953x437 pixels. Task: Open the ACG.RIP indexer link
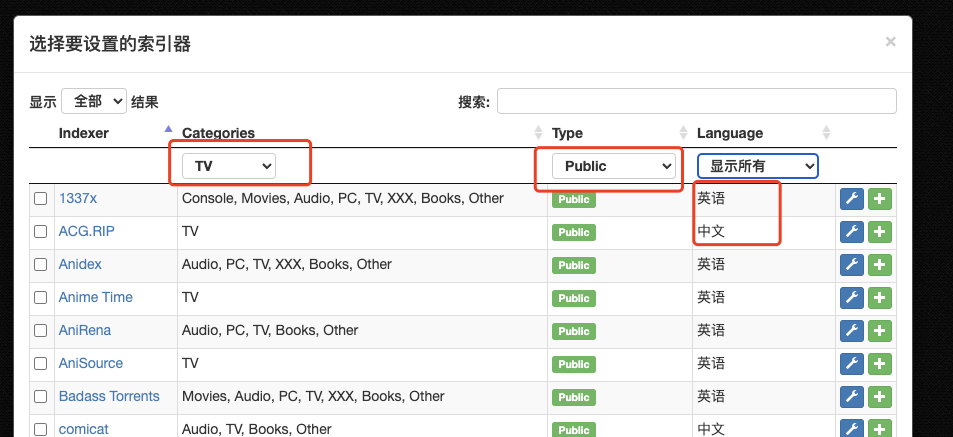[87, 232]
